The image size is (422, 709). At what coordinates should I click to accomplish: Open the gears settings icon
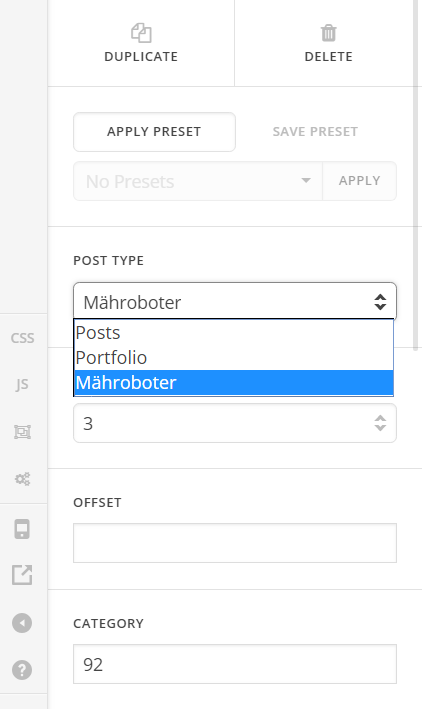point(22,479)
